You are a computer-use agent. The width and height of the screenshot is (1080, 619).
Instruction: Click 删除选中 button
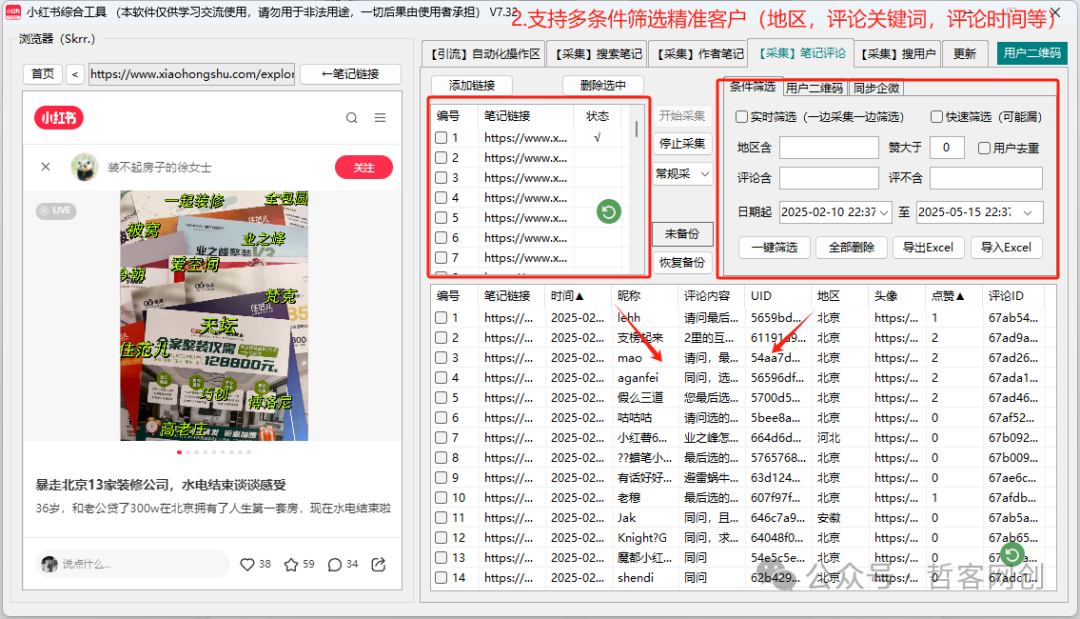pos(603,85)
